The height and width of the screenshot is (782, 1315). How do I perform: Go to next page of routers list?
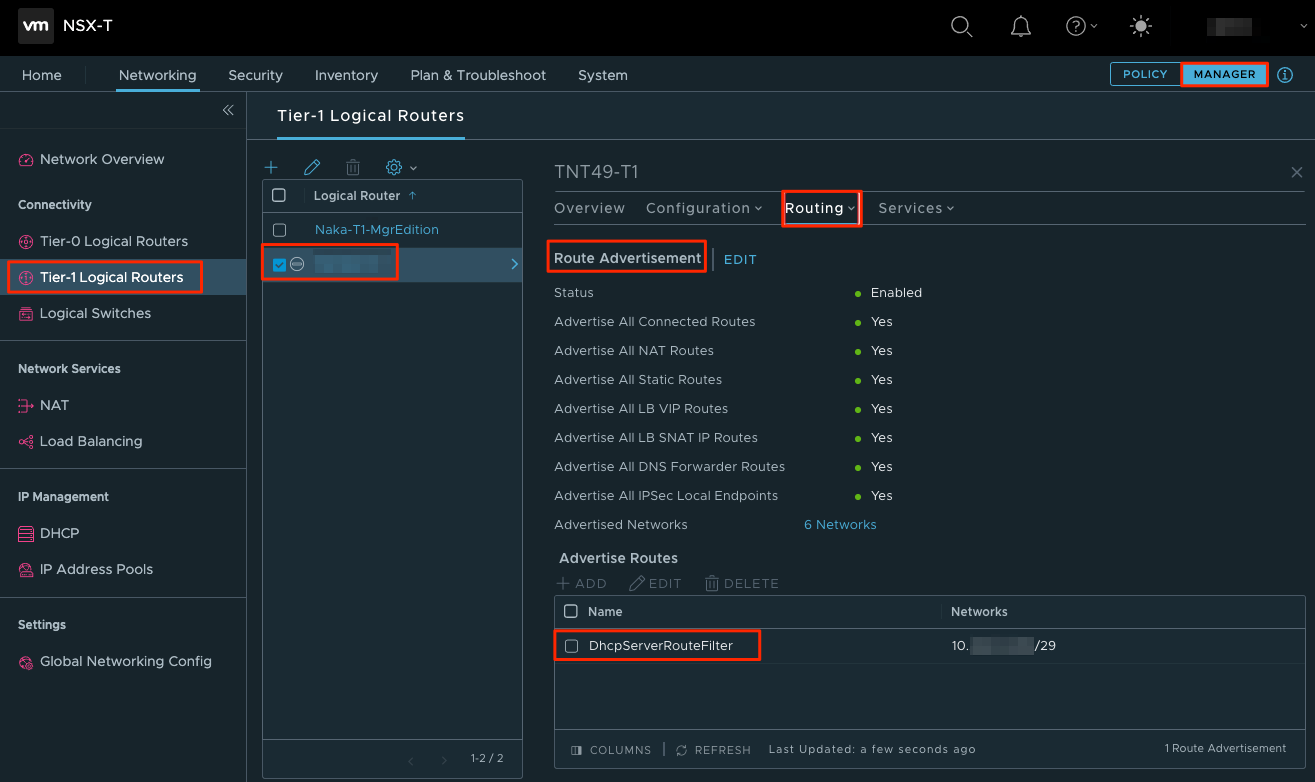pyautogui.click(x=444, y=760)
